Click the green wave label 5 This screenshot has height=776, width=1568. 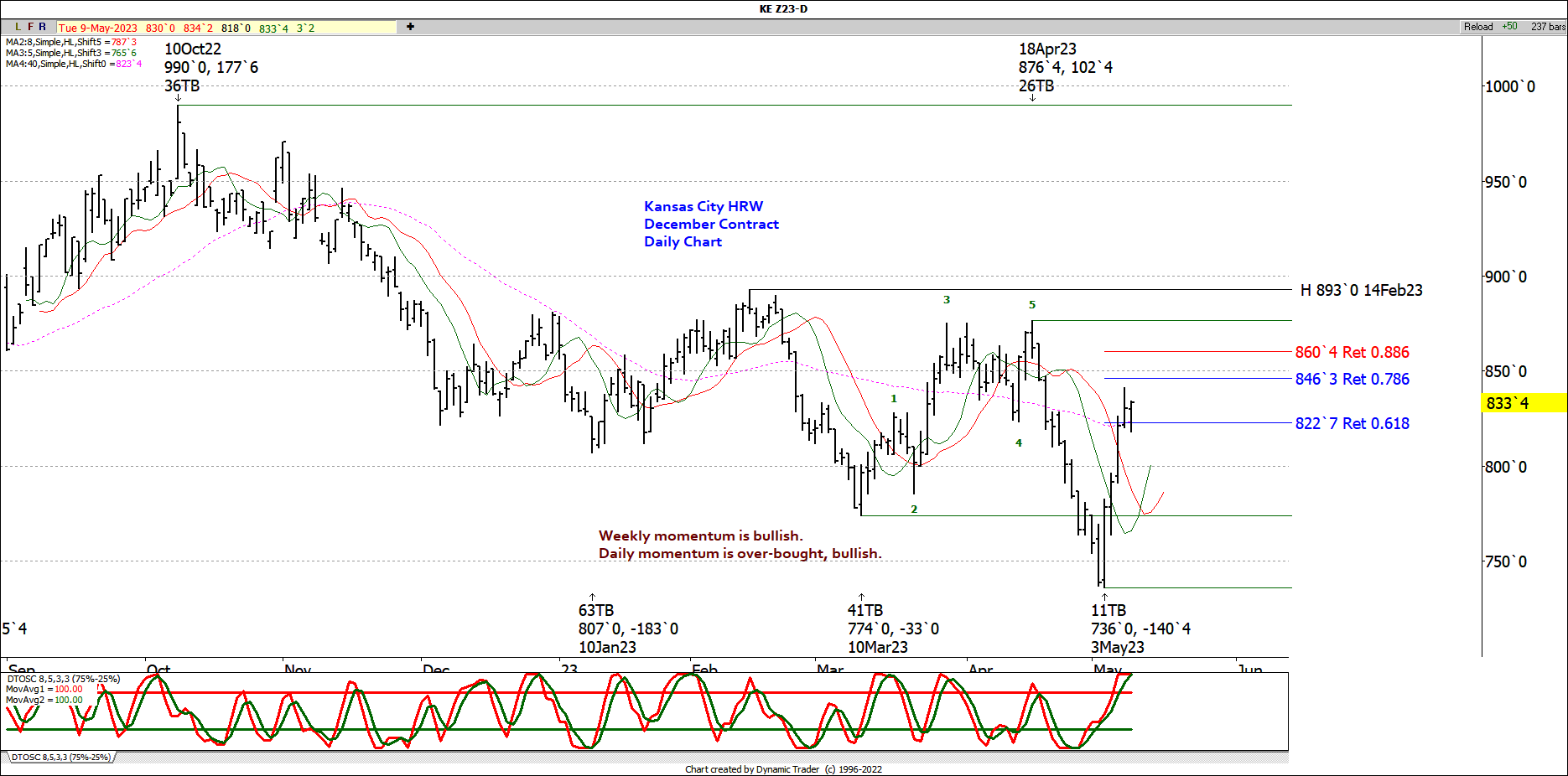click(x=1032, y=305)
